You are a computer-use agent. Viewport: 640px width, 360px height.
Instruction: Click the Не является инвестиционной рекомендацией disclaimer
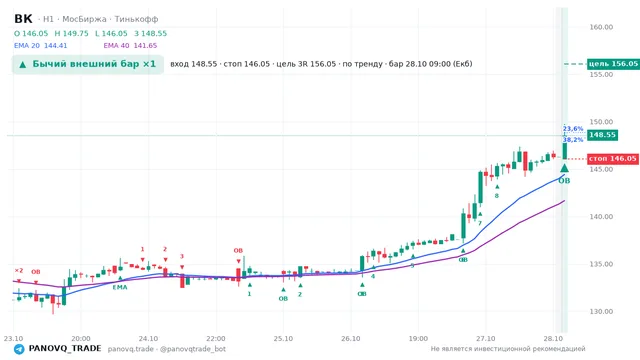(508, 349)
